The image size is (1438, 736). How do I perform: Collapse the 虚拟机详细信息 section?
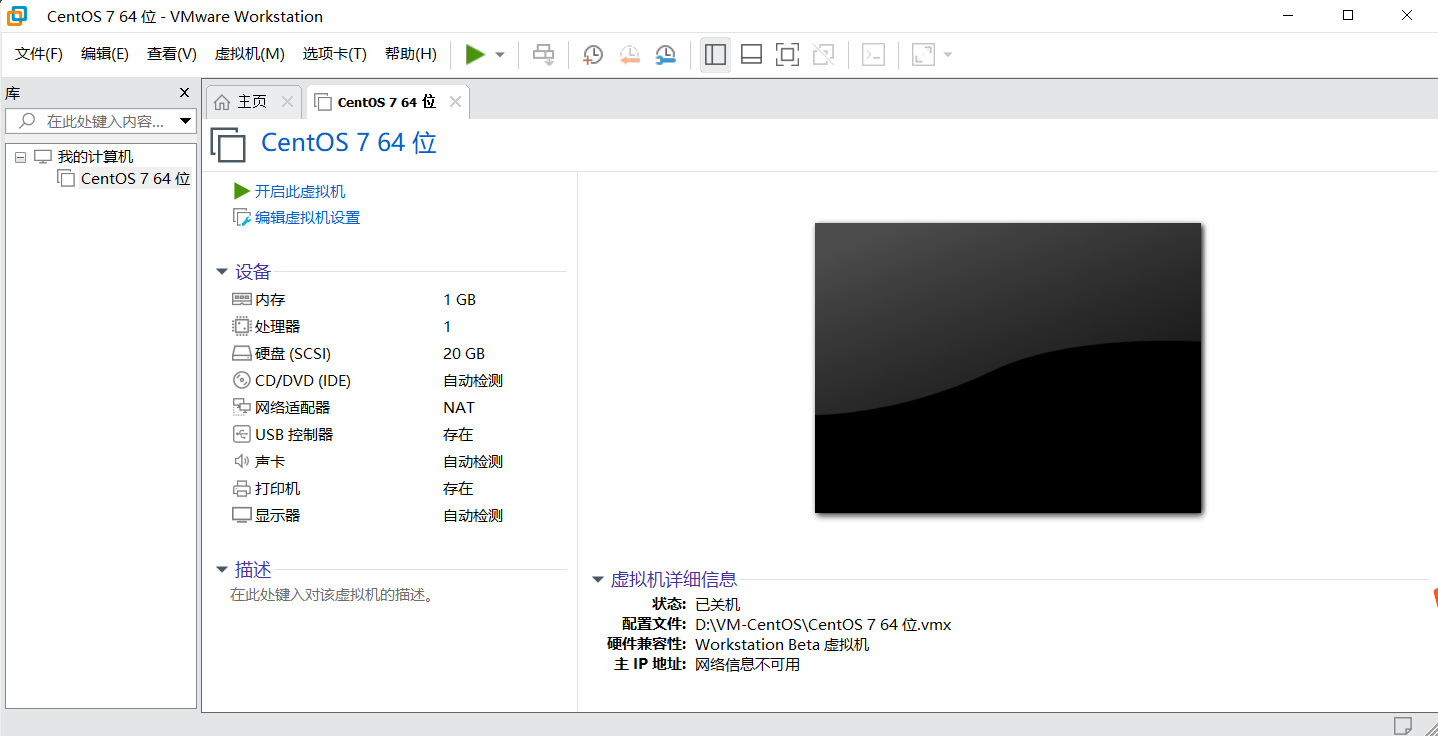pyautogui.click(x=597, y=579)
